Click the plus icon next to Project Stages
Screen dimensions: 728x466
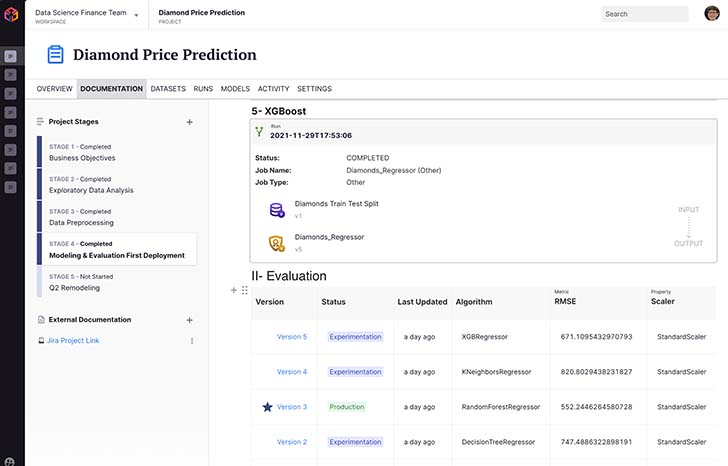(x=190, y=122)
